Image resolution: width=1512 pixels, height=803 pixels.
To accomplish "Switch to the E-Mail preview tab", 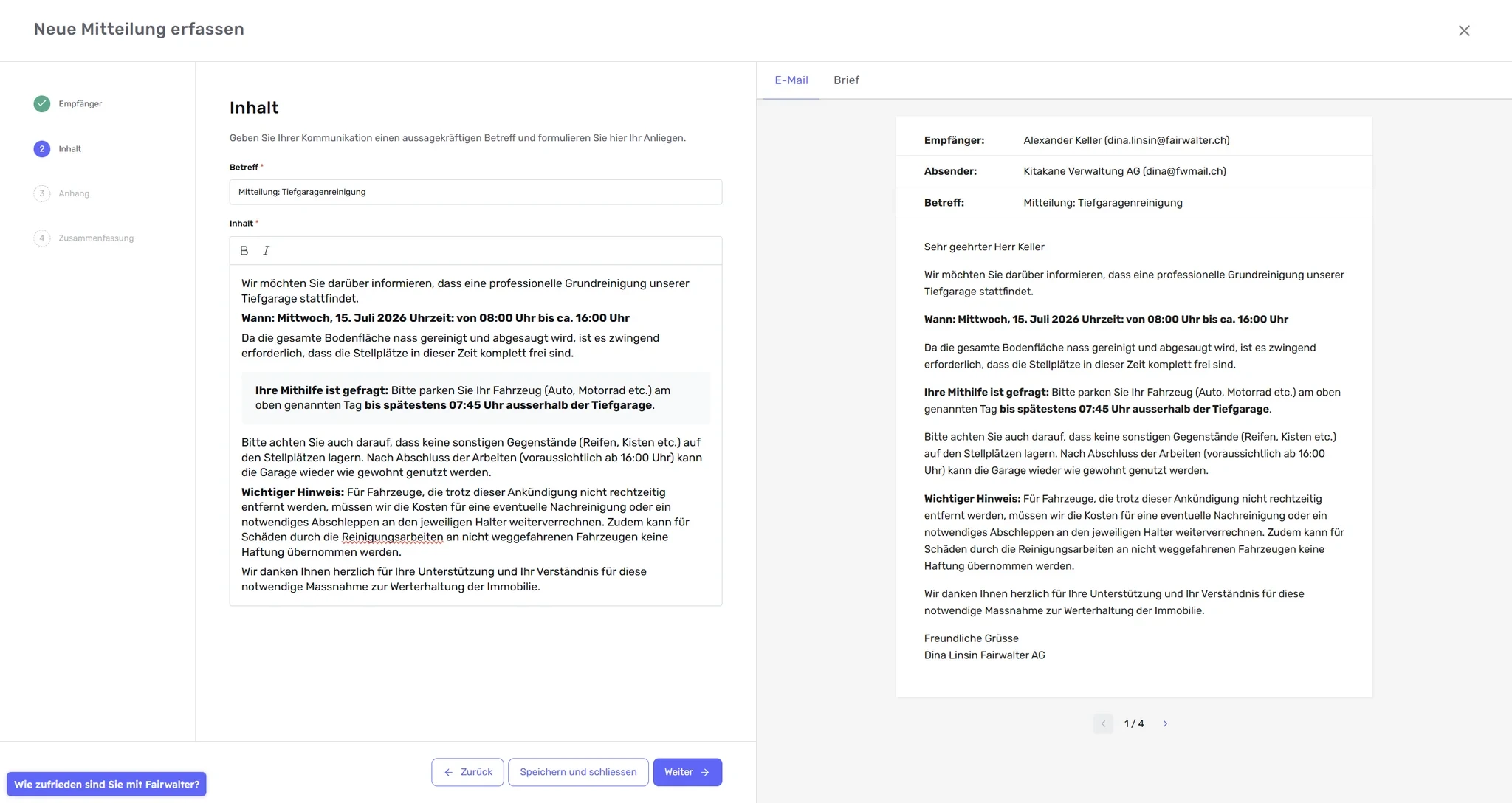I will tap(791, 80).
